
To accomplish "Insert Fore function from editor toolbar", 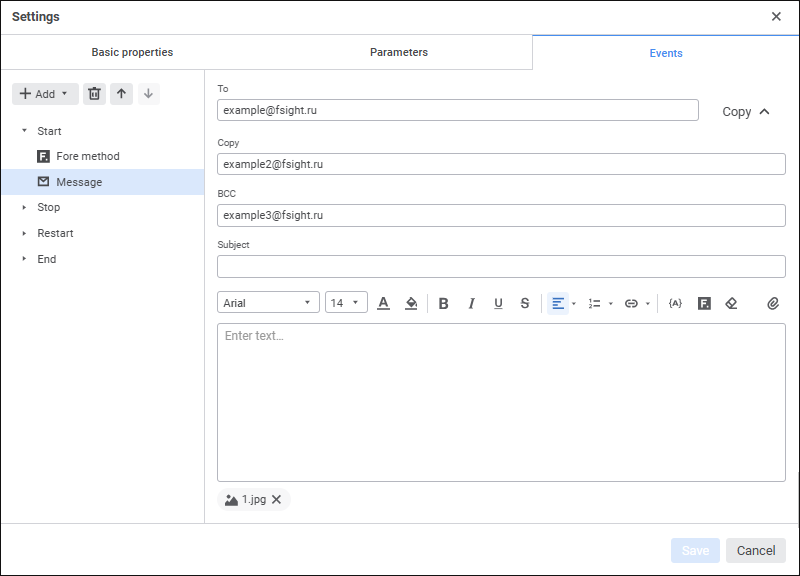I will (704, 303).
